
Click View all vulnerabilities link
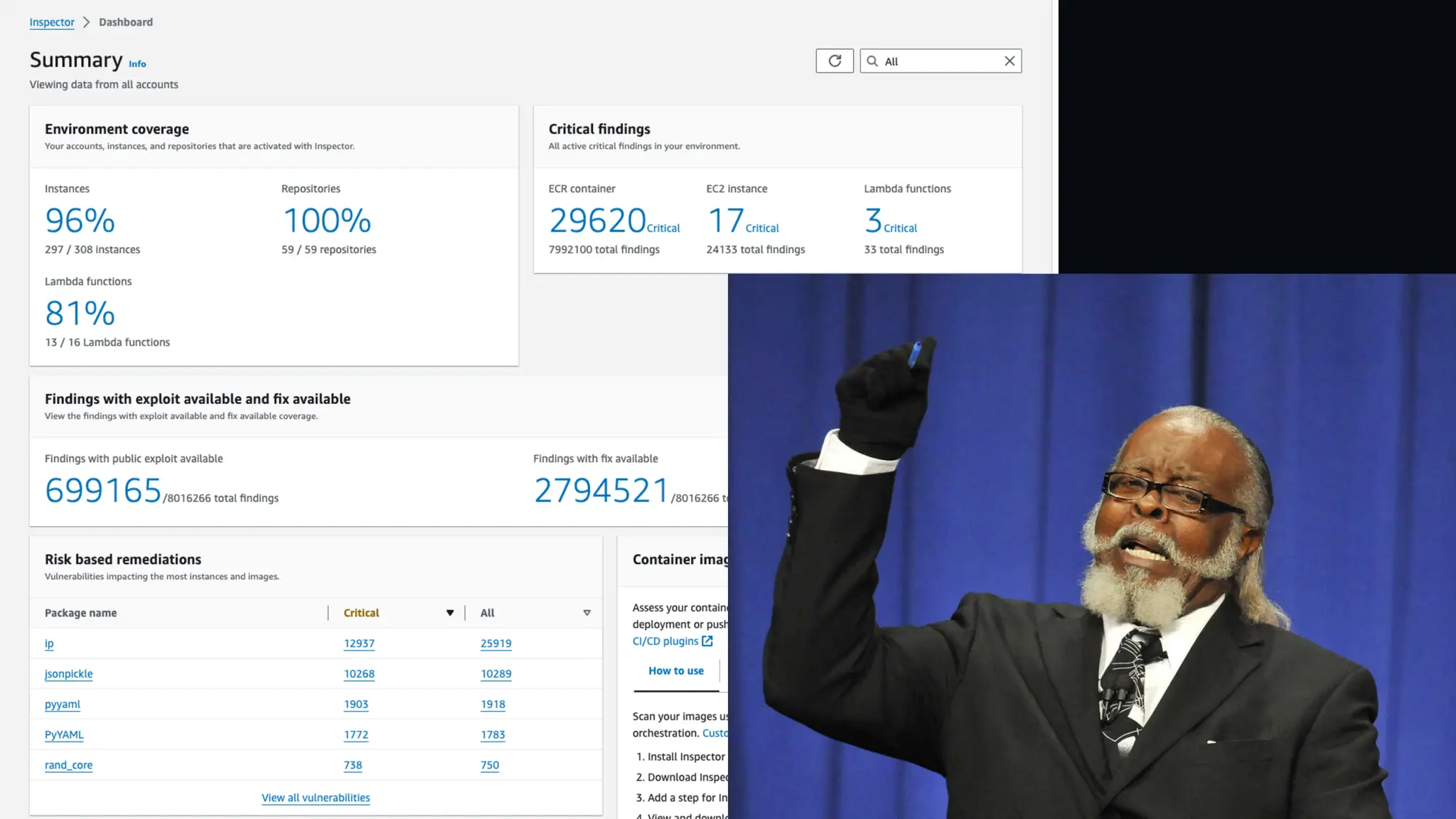click(x=316, y=798)
